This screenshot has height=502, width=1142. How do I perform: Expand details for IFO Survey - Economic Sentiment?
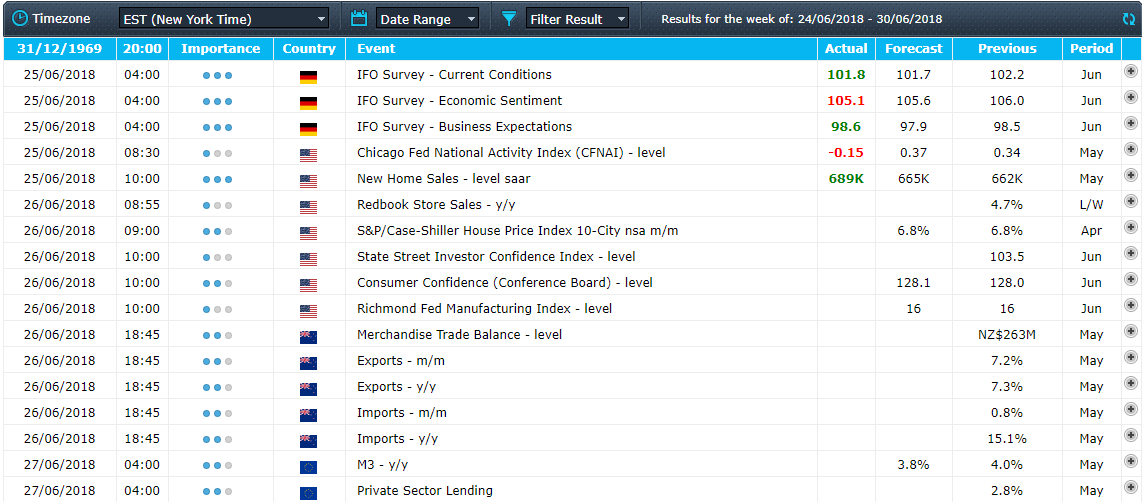[1130, 98]
